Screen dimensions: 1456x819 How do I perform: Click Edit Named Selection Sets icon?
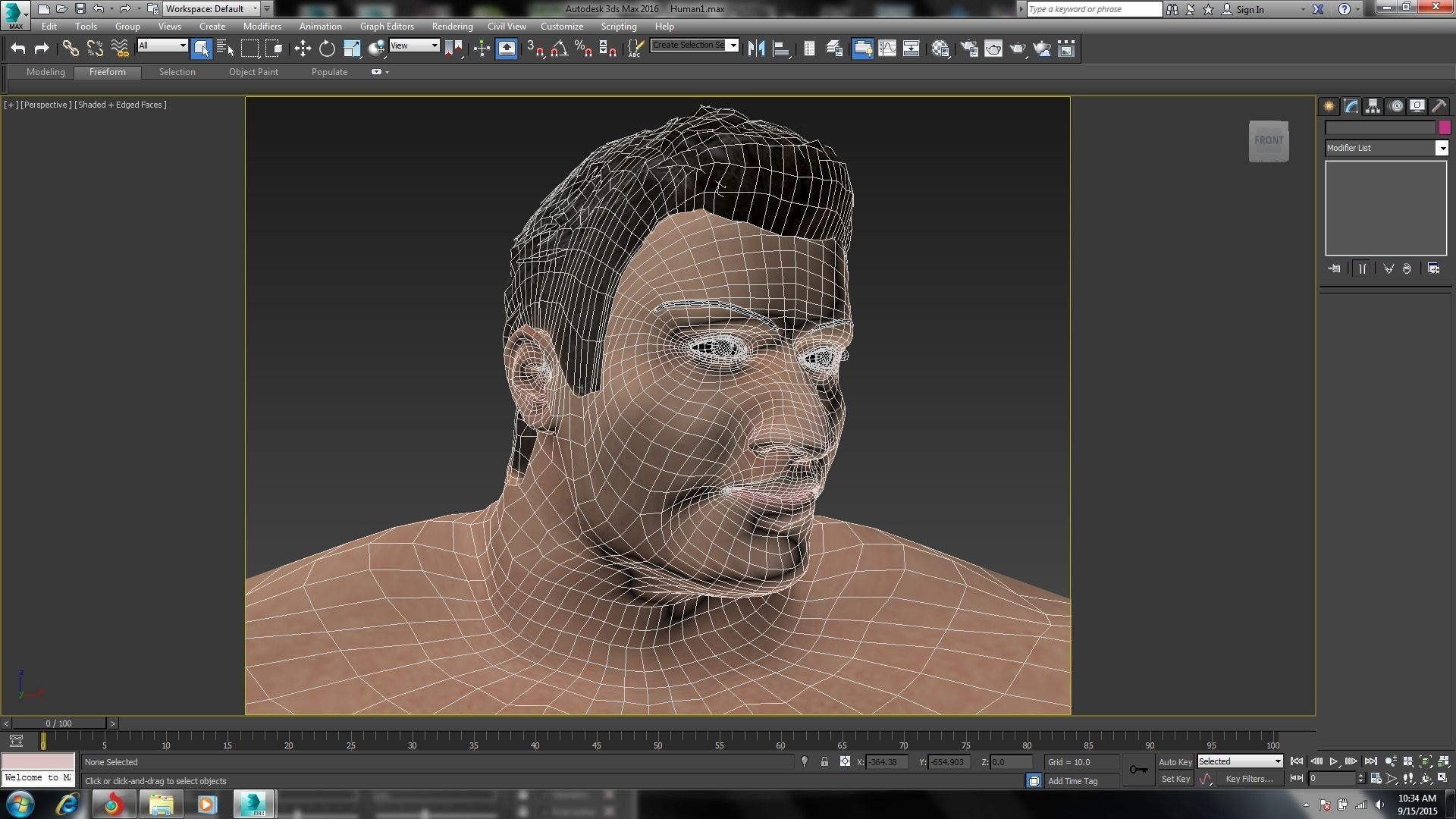pyautogui.click(x=636, y=49)
